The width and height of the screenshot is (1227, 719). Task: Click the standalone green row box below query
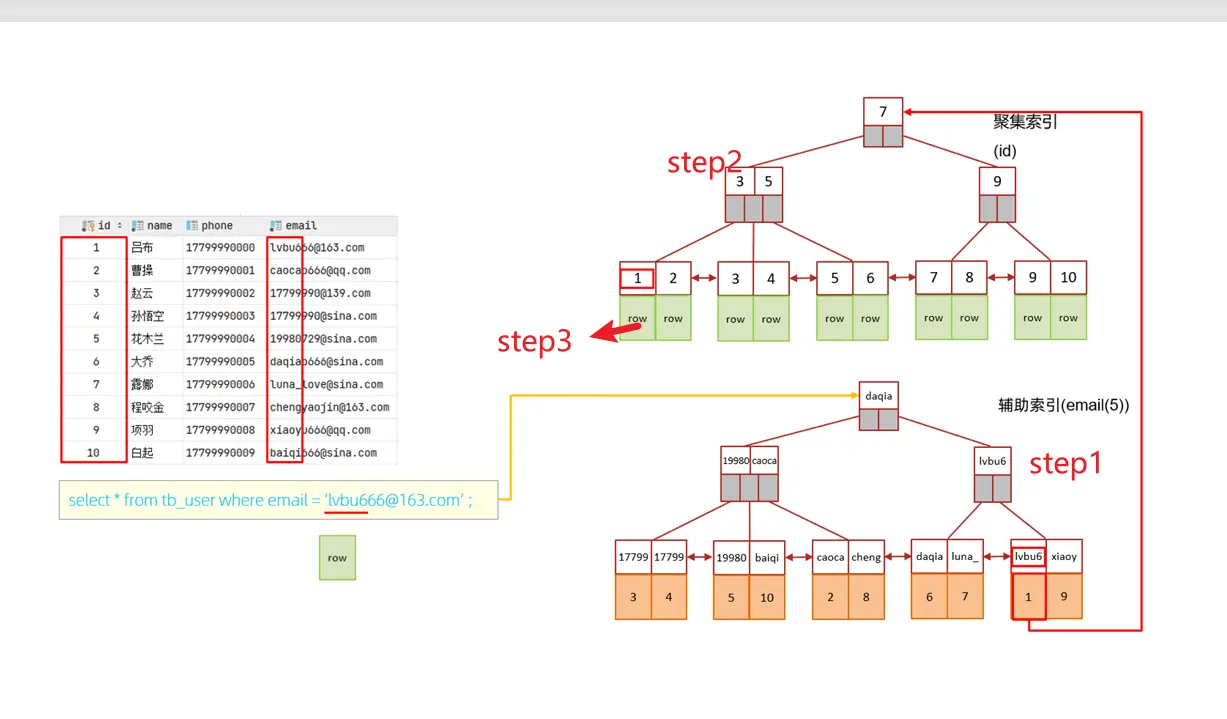(x=337, y=557)
